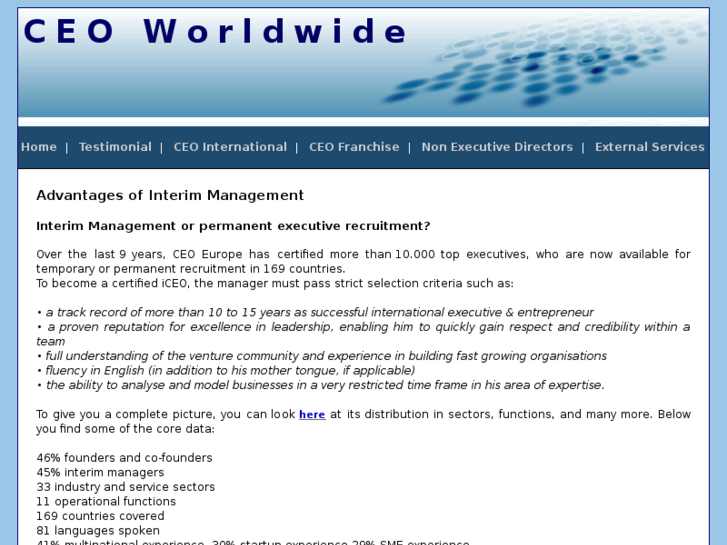727x545 pixels.
Task: Go to the Testimonial page
Action: 115,147
